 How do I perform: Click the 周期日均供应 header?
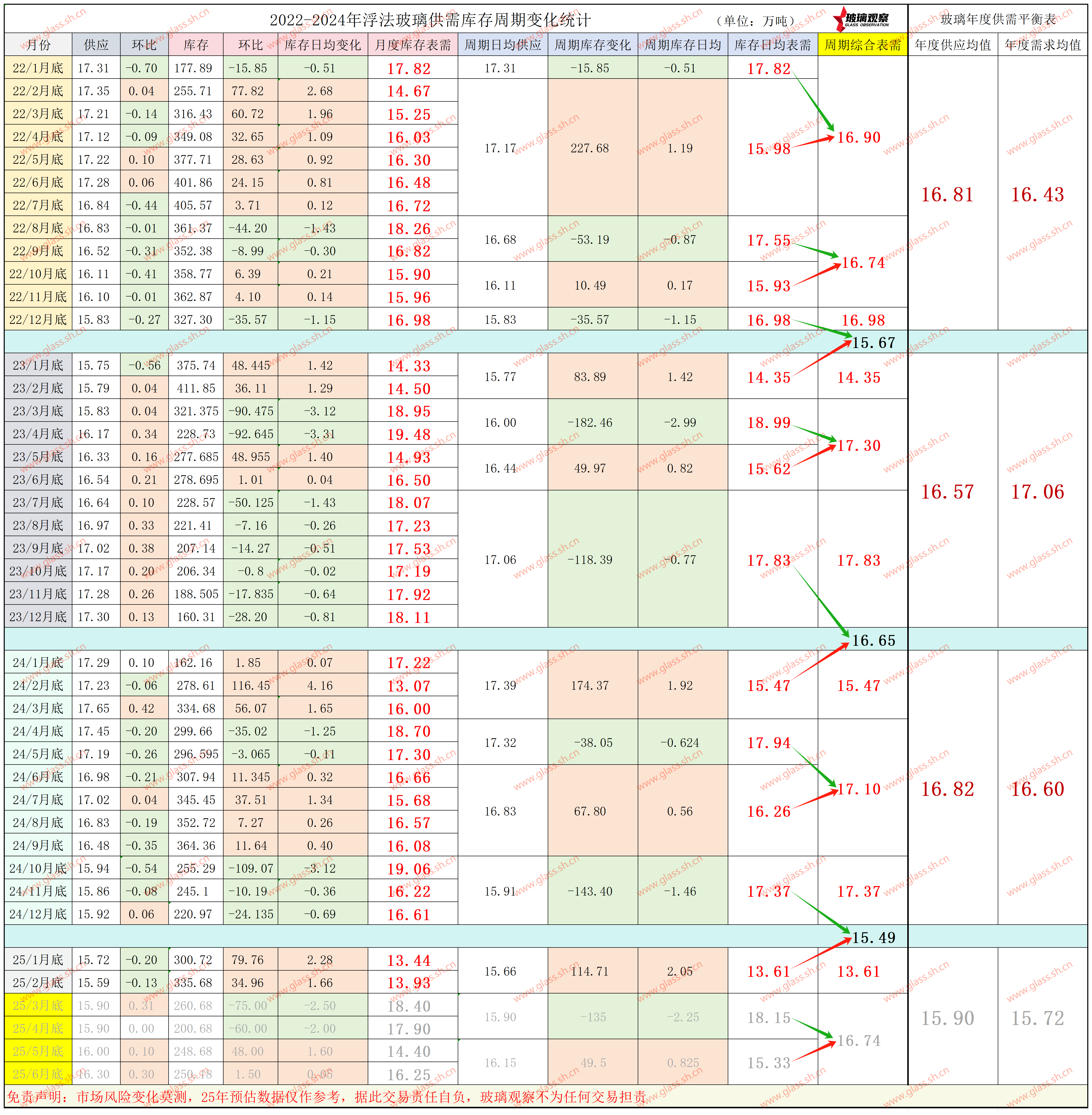503,45
